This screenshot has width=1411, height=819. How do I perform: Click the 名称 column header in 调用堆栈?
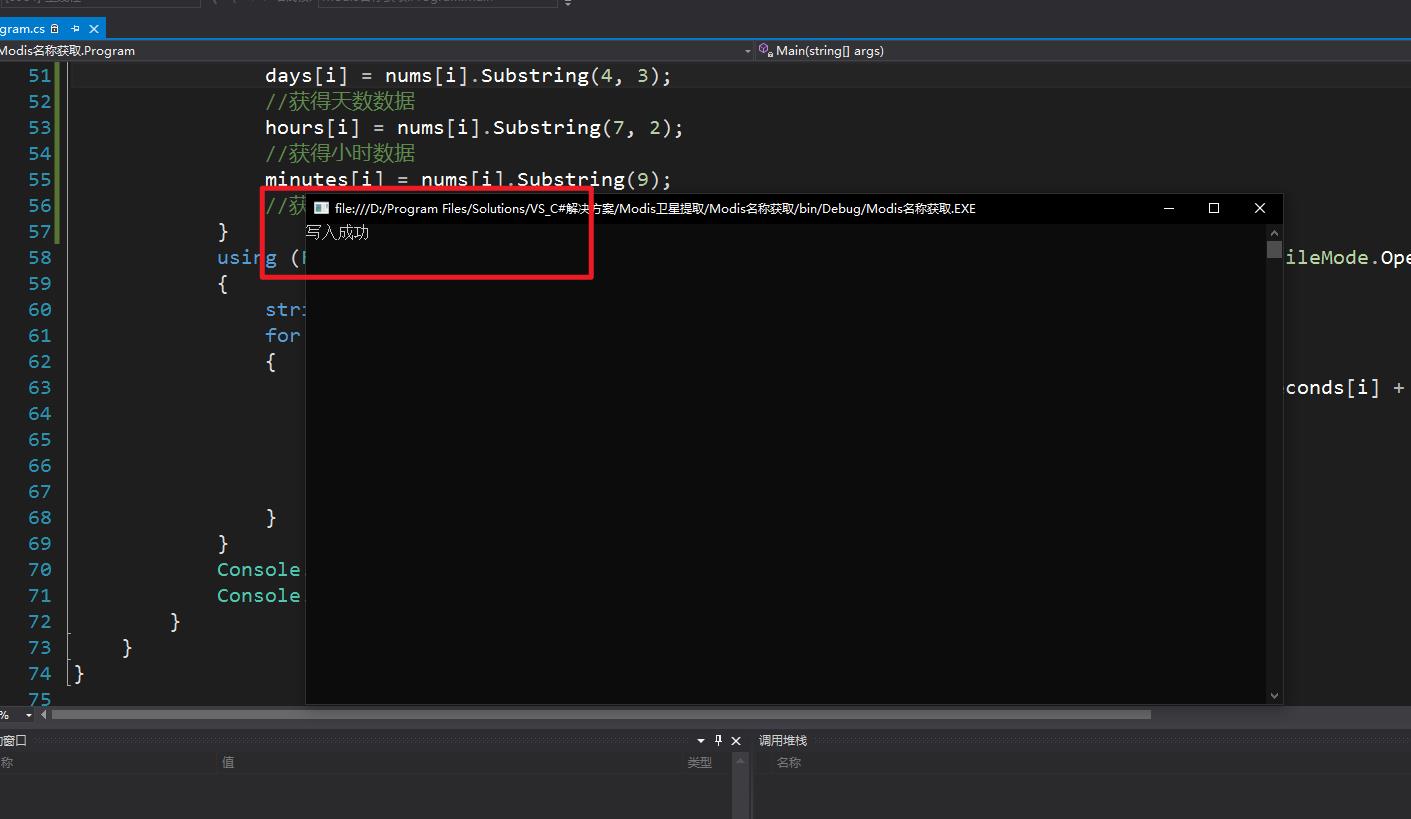(789, 762)
